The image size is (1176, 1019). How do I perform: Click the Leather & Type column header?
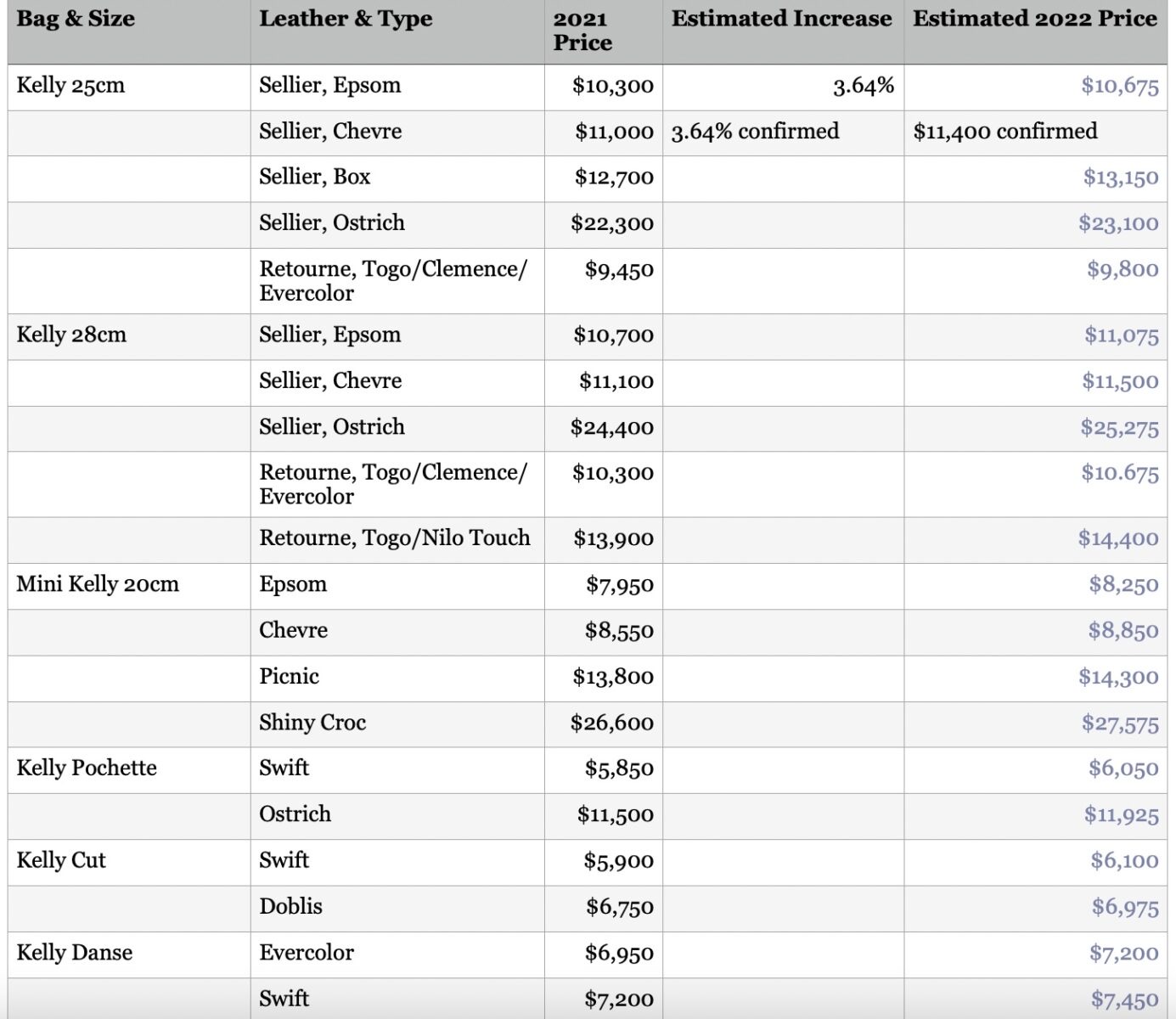pos(346,19)
